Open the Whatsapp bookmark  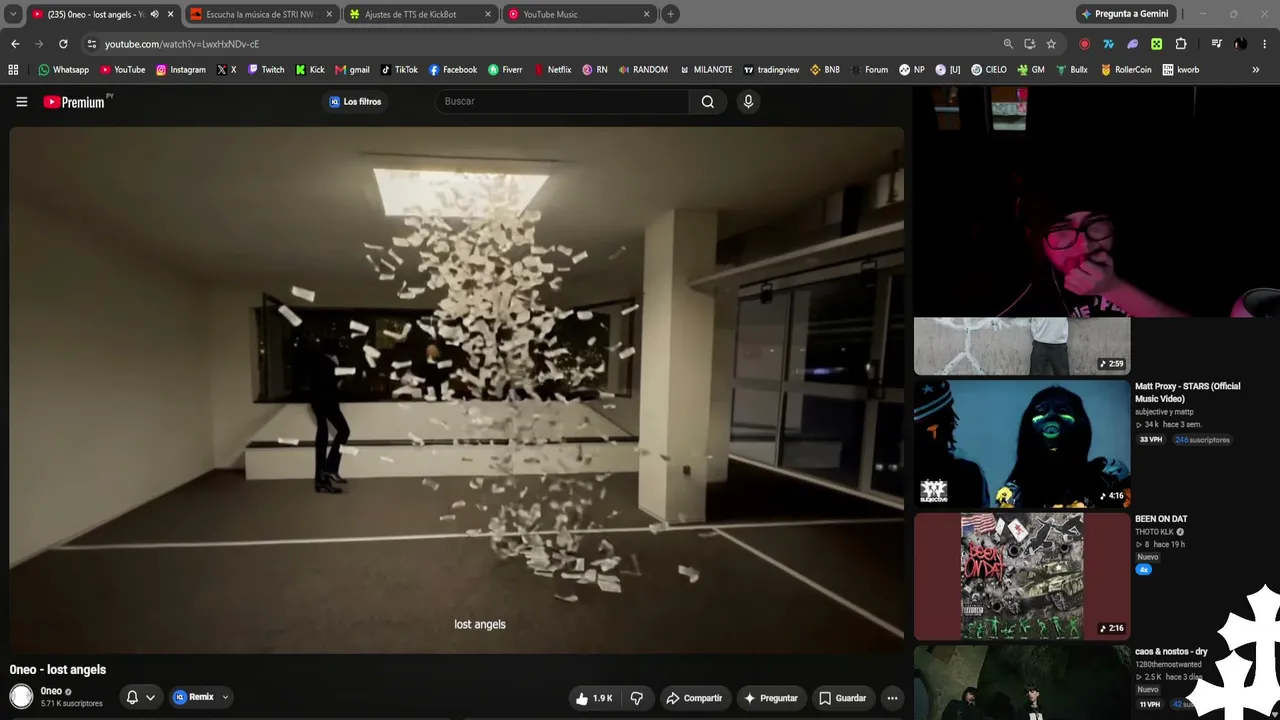[x=63, y=70]
